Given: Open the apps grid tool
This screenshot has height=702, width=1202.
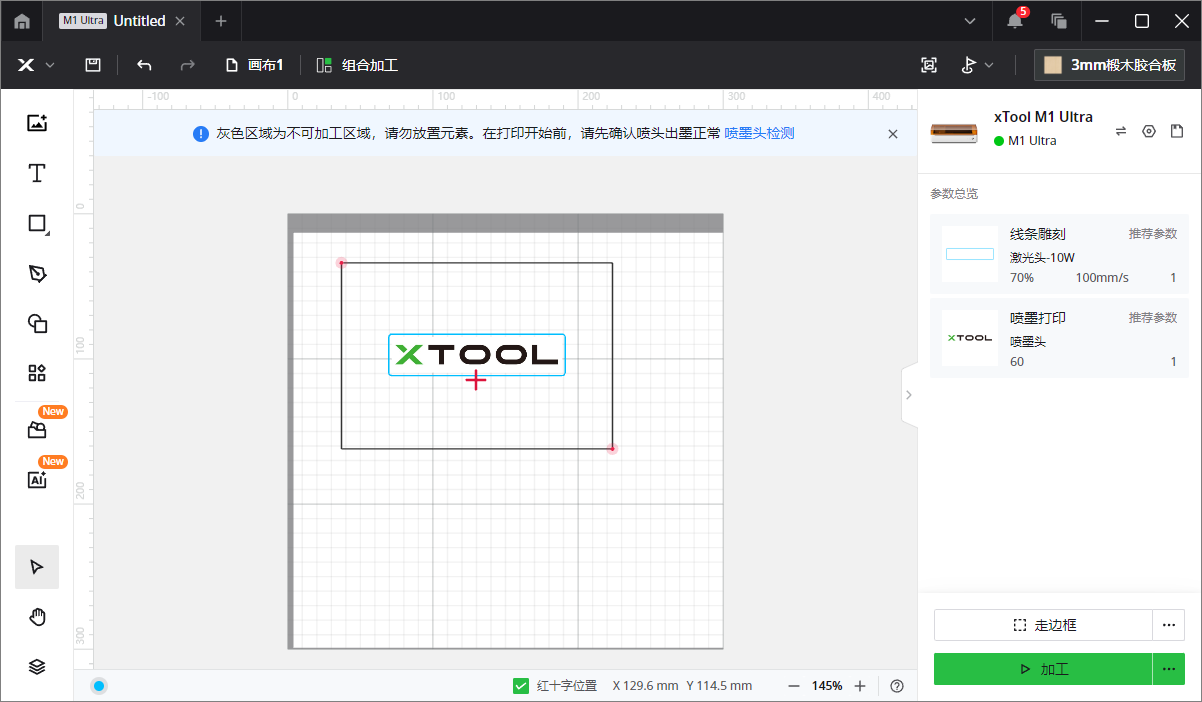Looking at the screenshot, I should click(x=37, y=373).
